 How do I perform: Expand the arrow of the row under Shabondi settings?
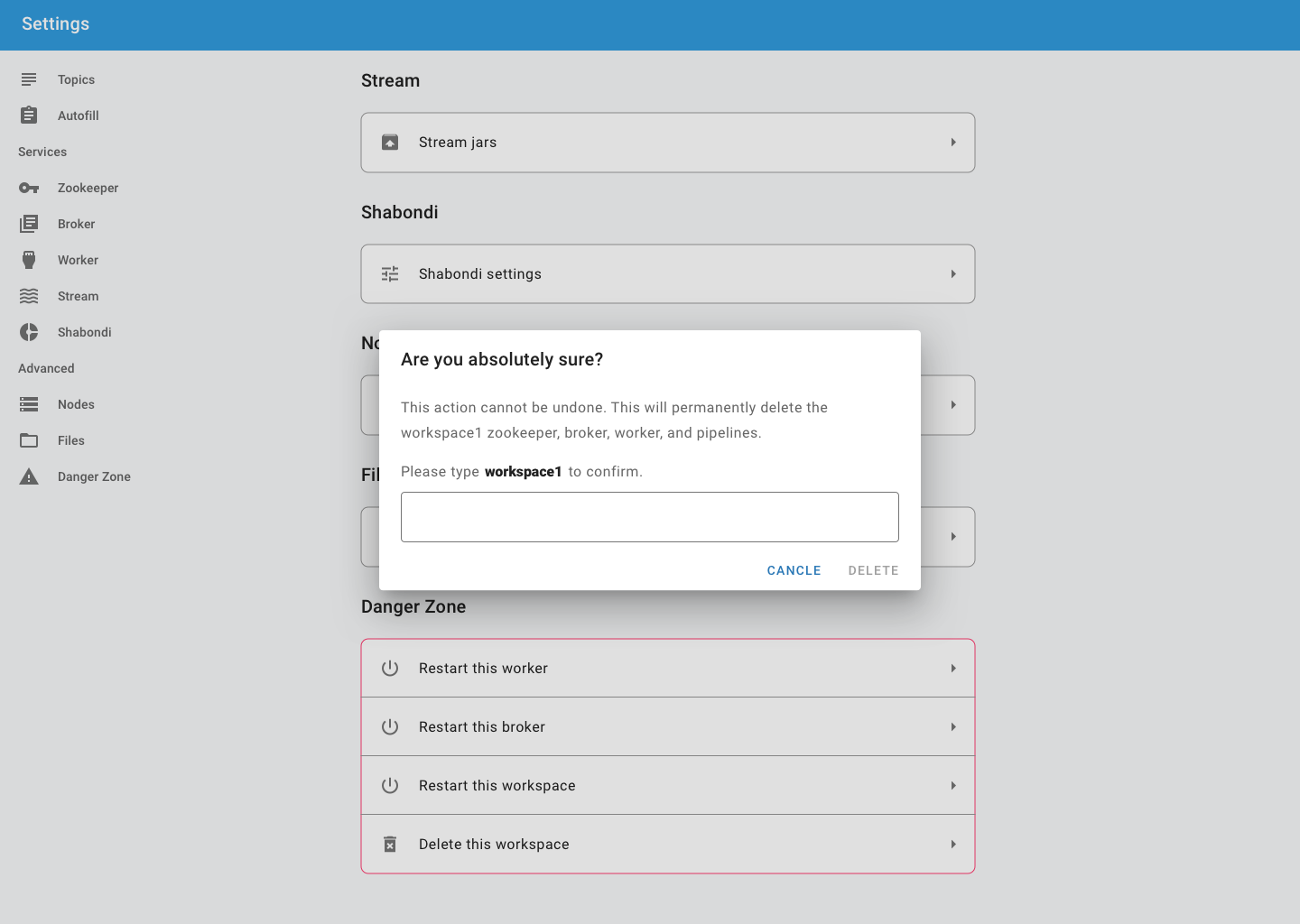tap(953, 405)
